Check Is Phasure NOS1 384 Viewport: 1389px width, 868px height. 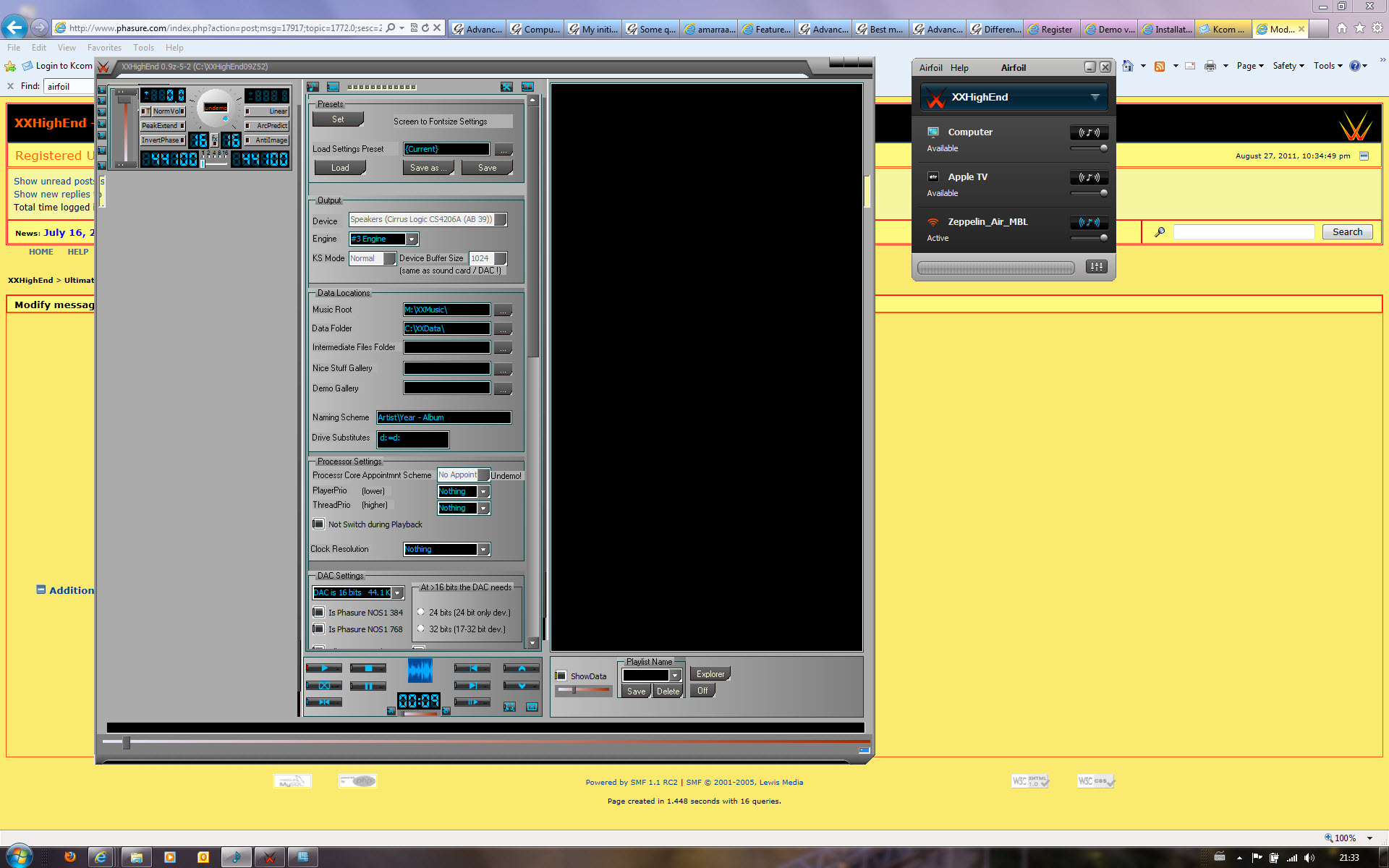pyautogui.click(x=318, y=612)
